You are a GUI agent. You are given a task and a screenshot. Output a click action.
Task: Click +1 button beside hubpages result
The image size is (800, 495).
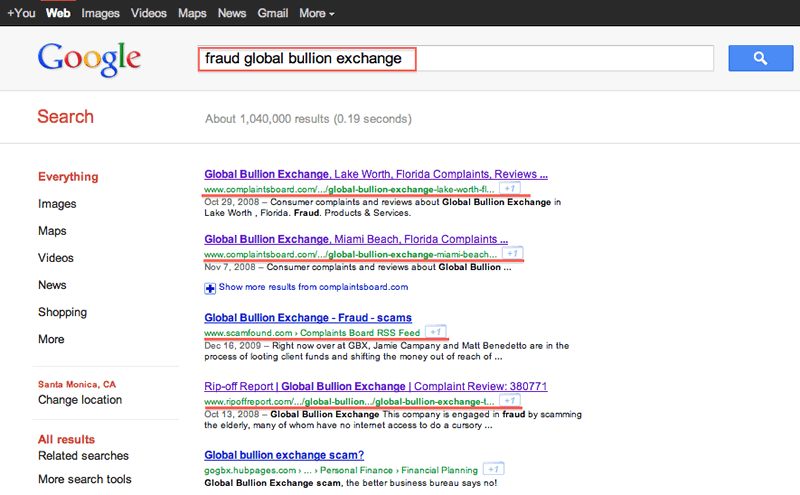[493, 468]
